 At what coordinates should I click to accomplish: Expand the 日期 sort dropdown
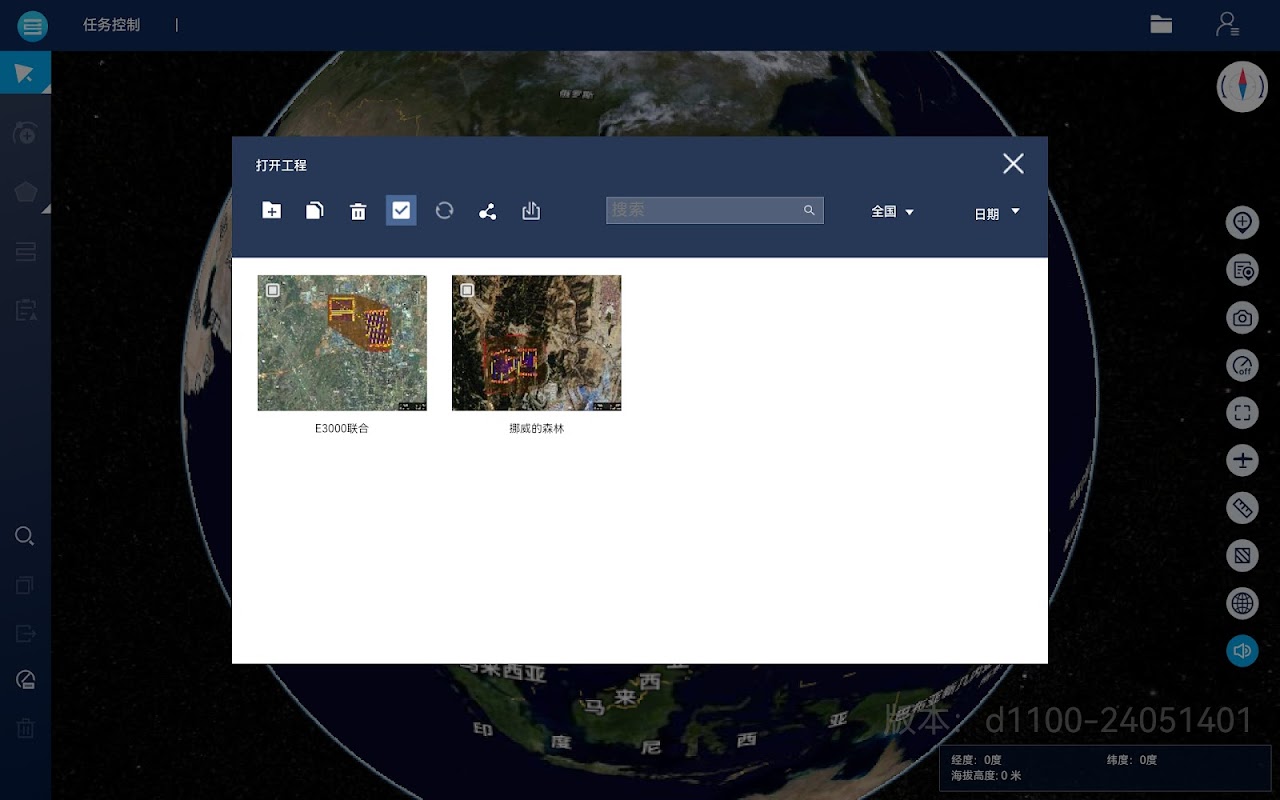(997, 213)
